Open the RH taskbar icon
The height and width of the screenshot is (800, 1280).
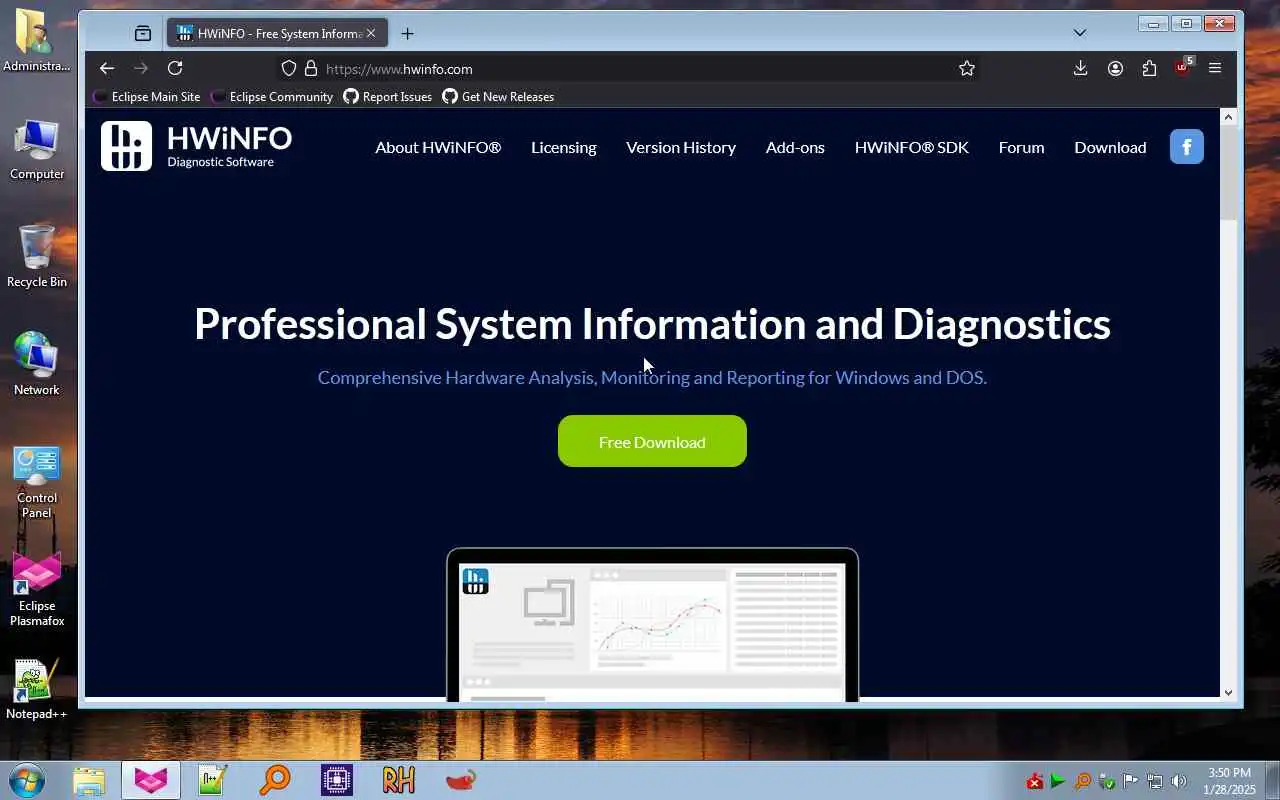[399, 780]
